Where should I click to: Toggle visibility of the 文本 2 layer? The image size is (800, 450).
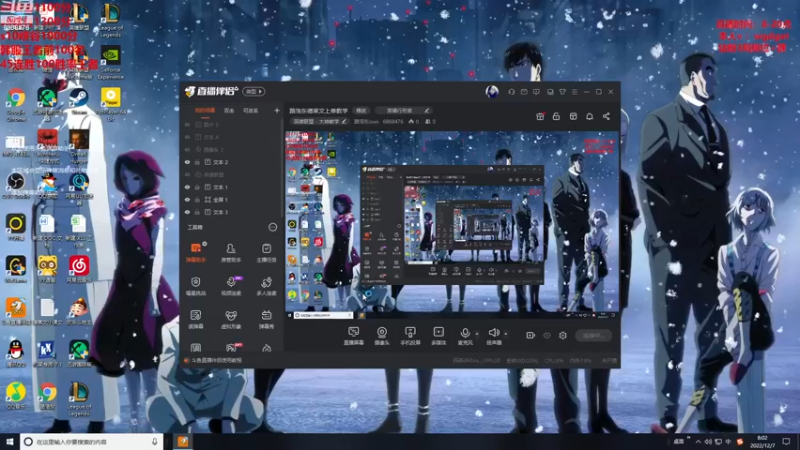tap(187, 162)
